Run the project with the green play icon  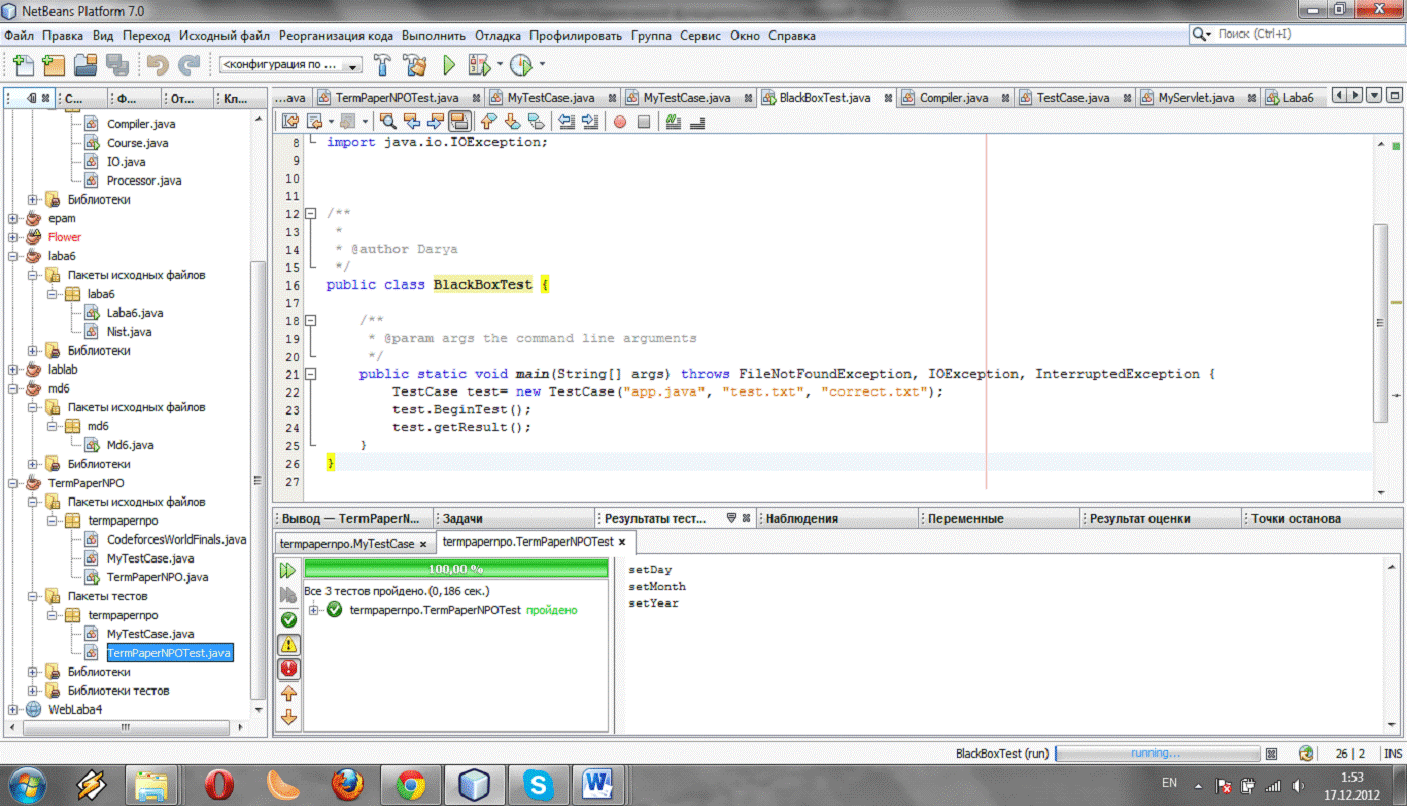point(449,65)
